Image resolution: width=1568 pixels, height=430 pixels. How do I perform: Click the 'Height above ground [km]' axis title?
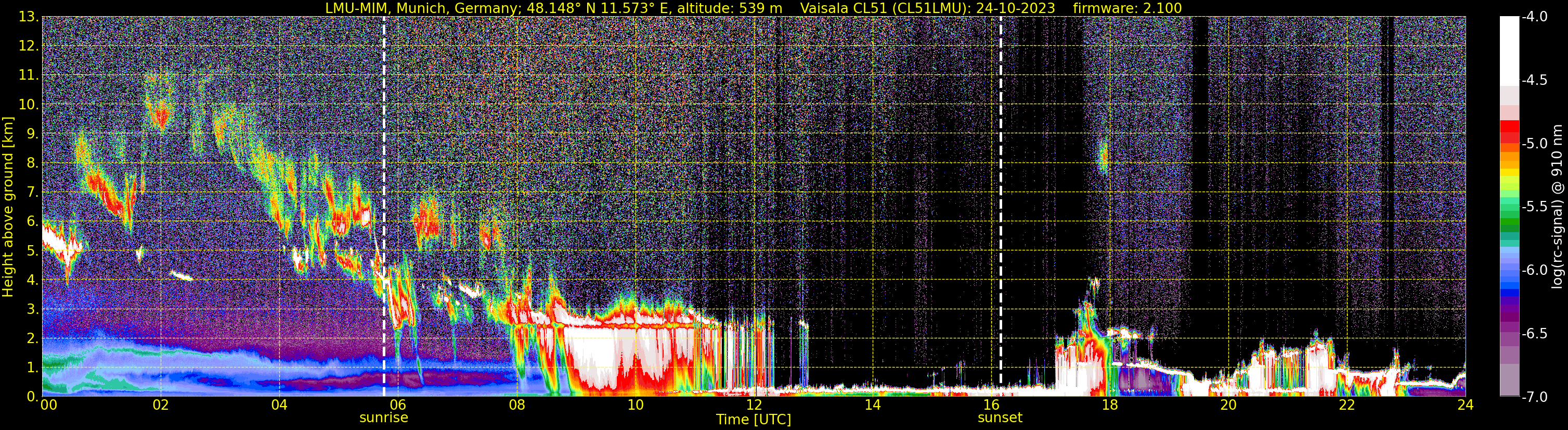click(x=8, y=207)
